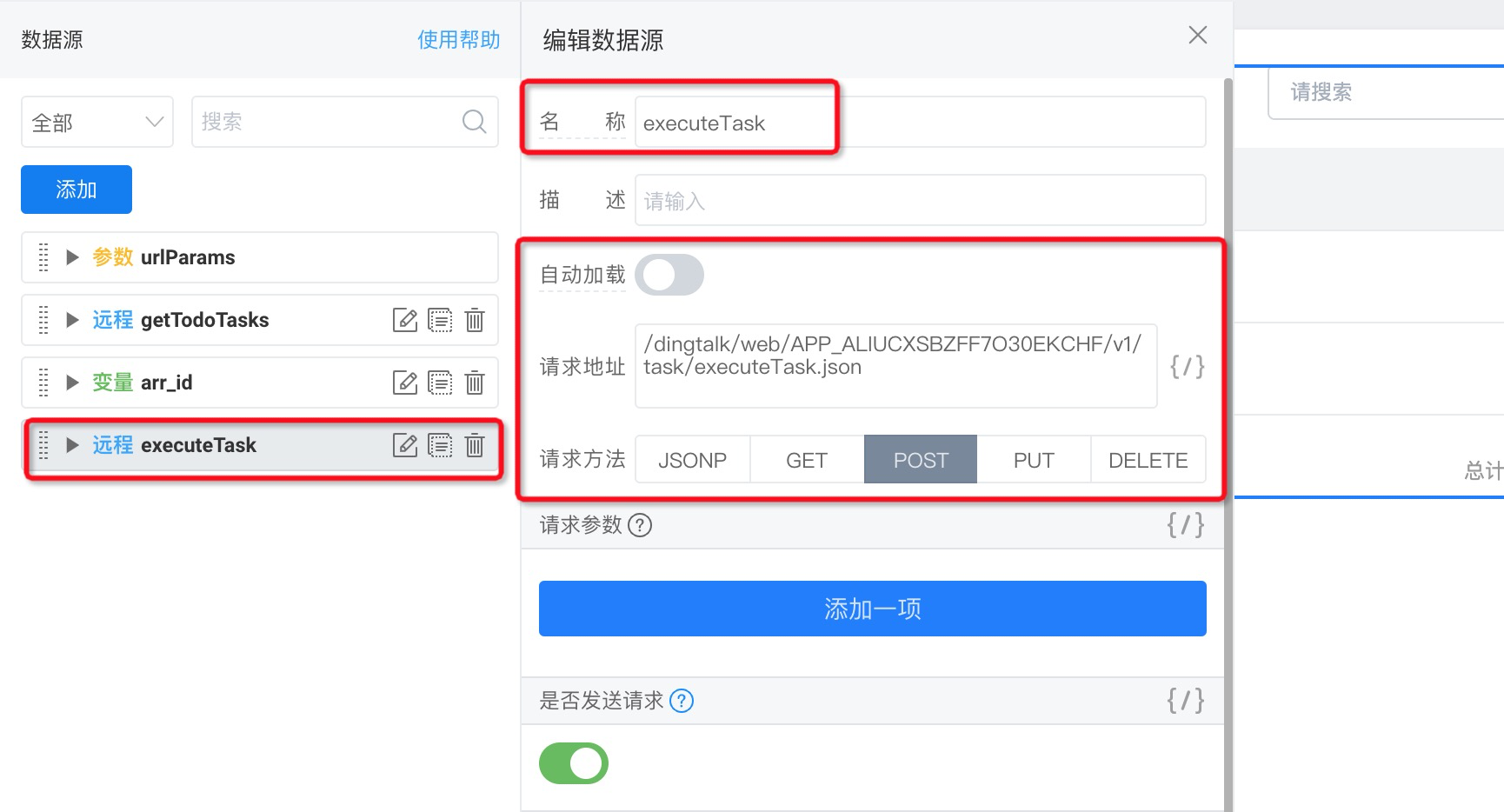Click the 请搜索 field in background page

1386,92
